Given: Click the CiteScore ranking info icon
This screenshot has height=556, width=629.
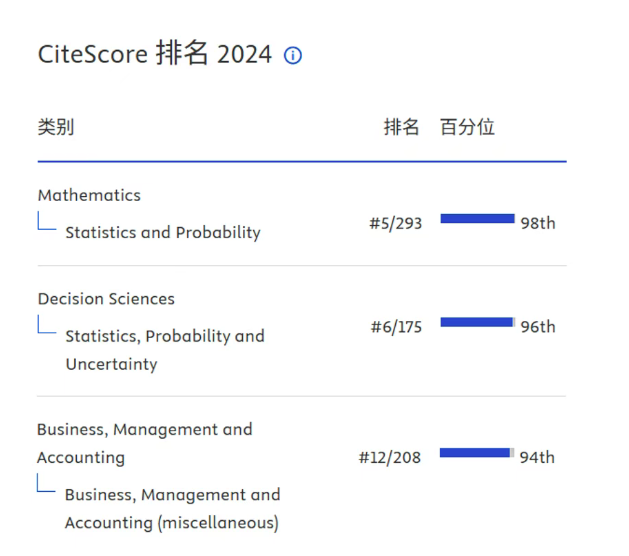Looking at the screenshot, I should click(293, 56).
